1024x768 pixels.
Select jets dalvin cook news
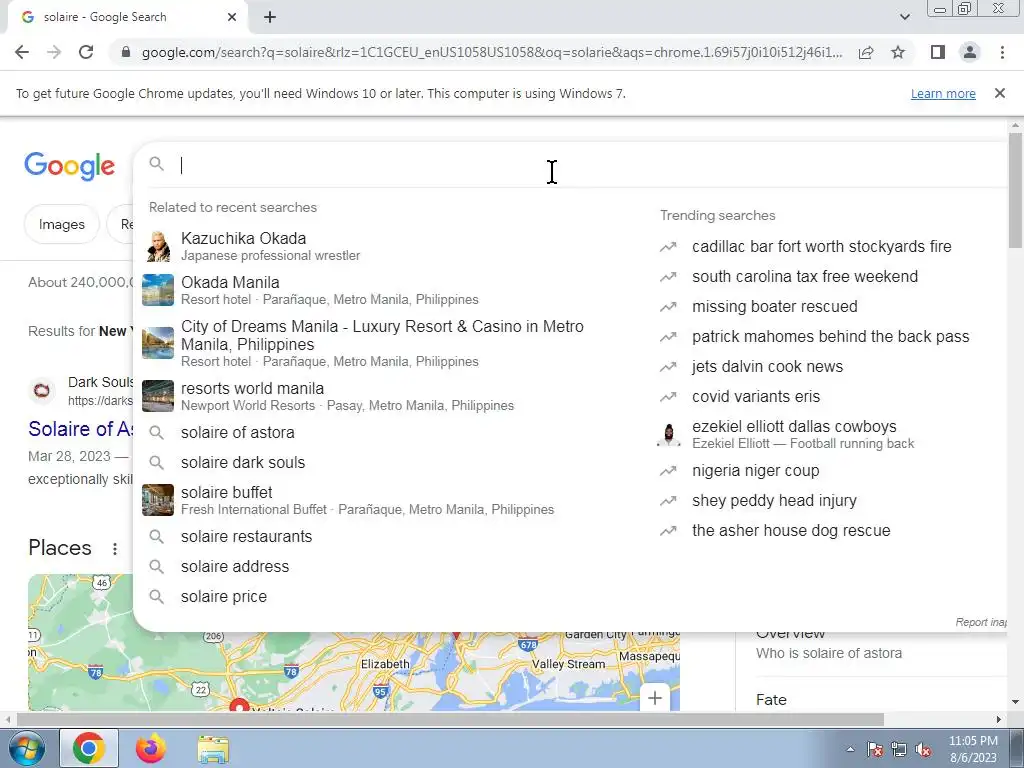pos(767,366)
